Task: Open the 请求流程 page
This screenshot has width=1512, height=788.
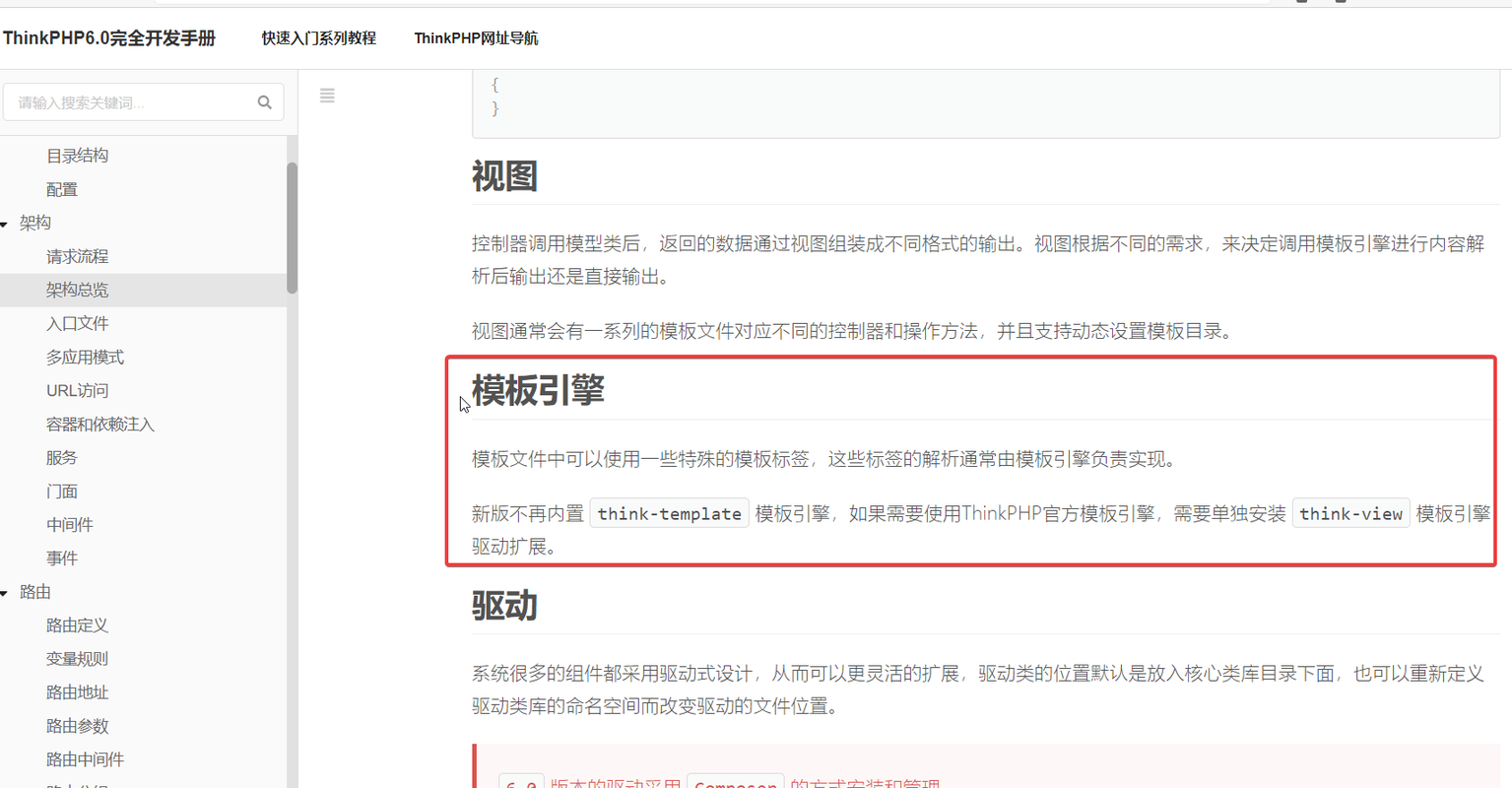Action: coord(78,256)
